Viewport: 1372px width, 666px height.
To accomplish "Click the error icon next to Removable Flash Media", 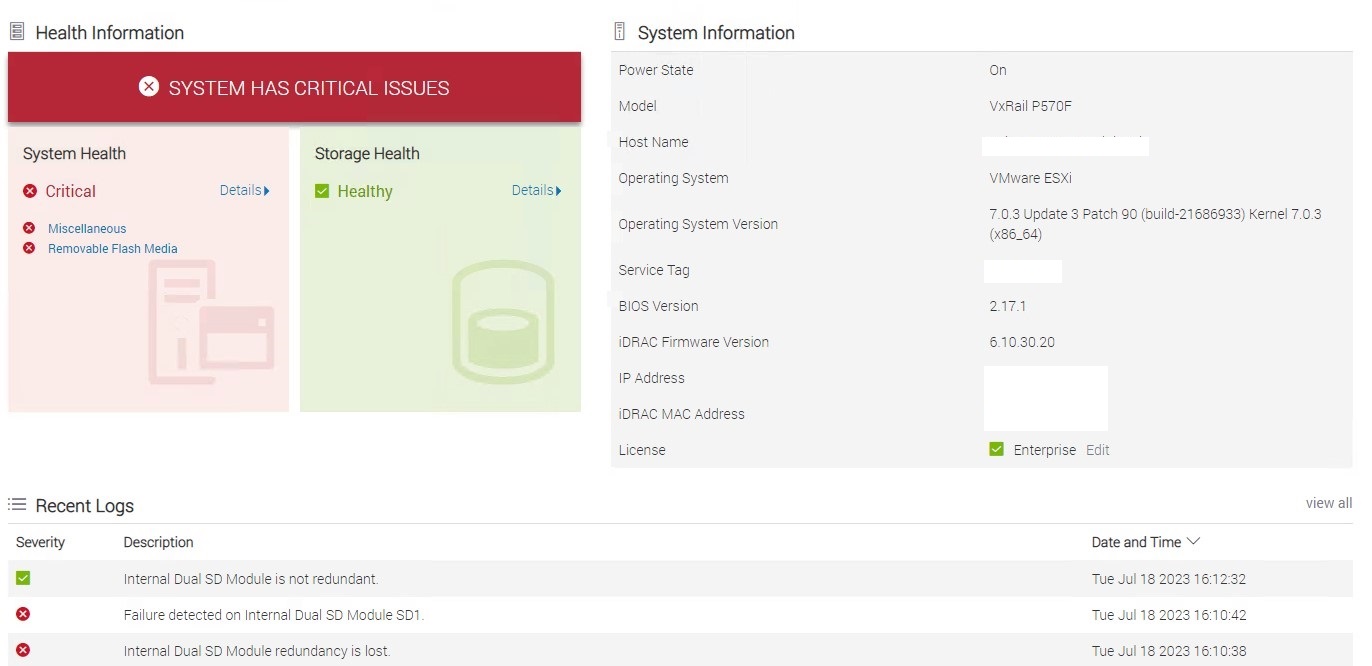I will pyautogui.click(x=29, y=248).
